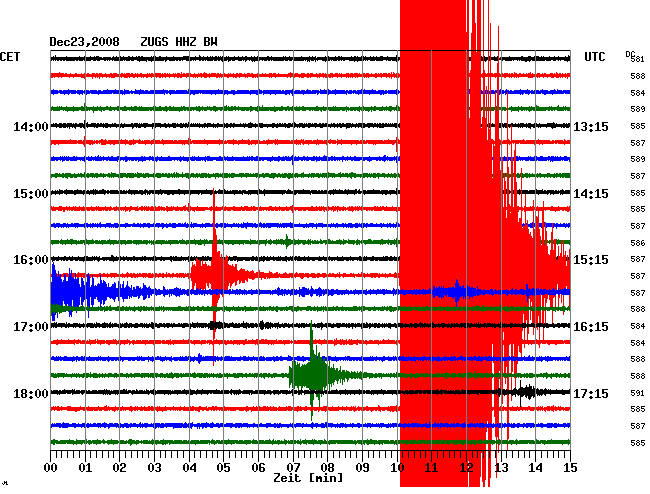Click the DC value 586
Image resolution: width=650 pixels, height=494 pixels.
pyautogui.click(x=638, y=243)
